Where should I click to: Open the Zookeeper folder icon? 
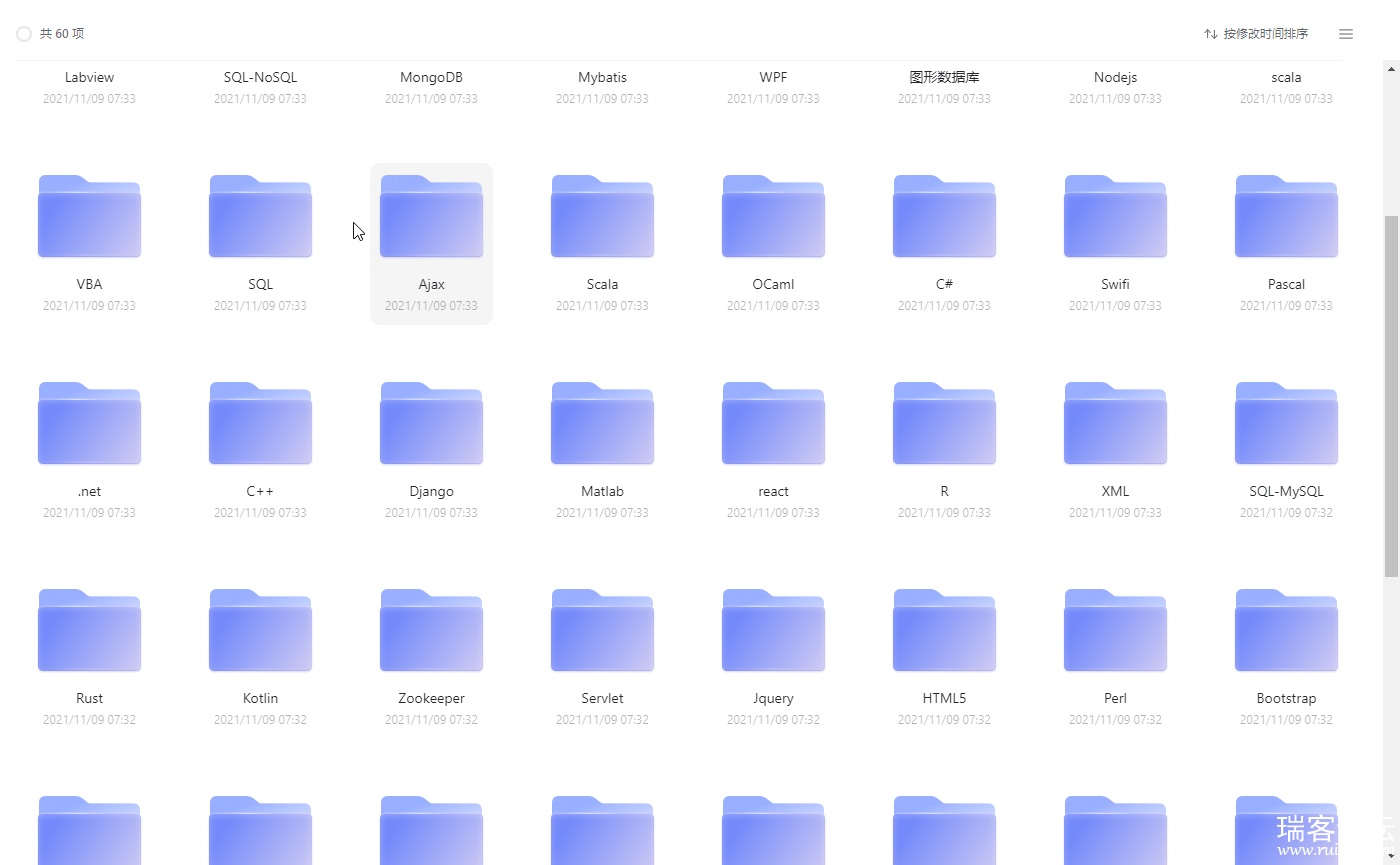(x=431, y=631)
